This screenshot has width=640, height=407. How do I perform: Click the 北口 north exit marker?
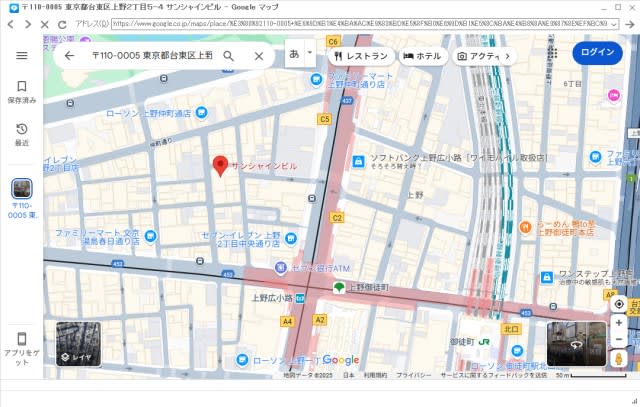[x=511, y=329]
